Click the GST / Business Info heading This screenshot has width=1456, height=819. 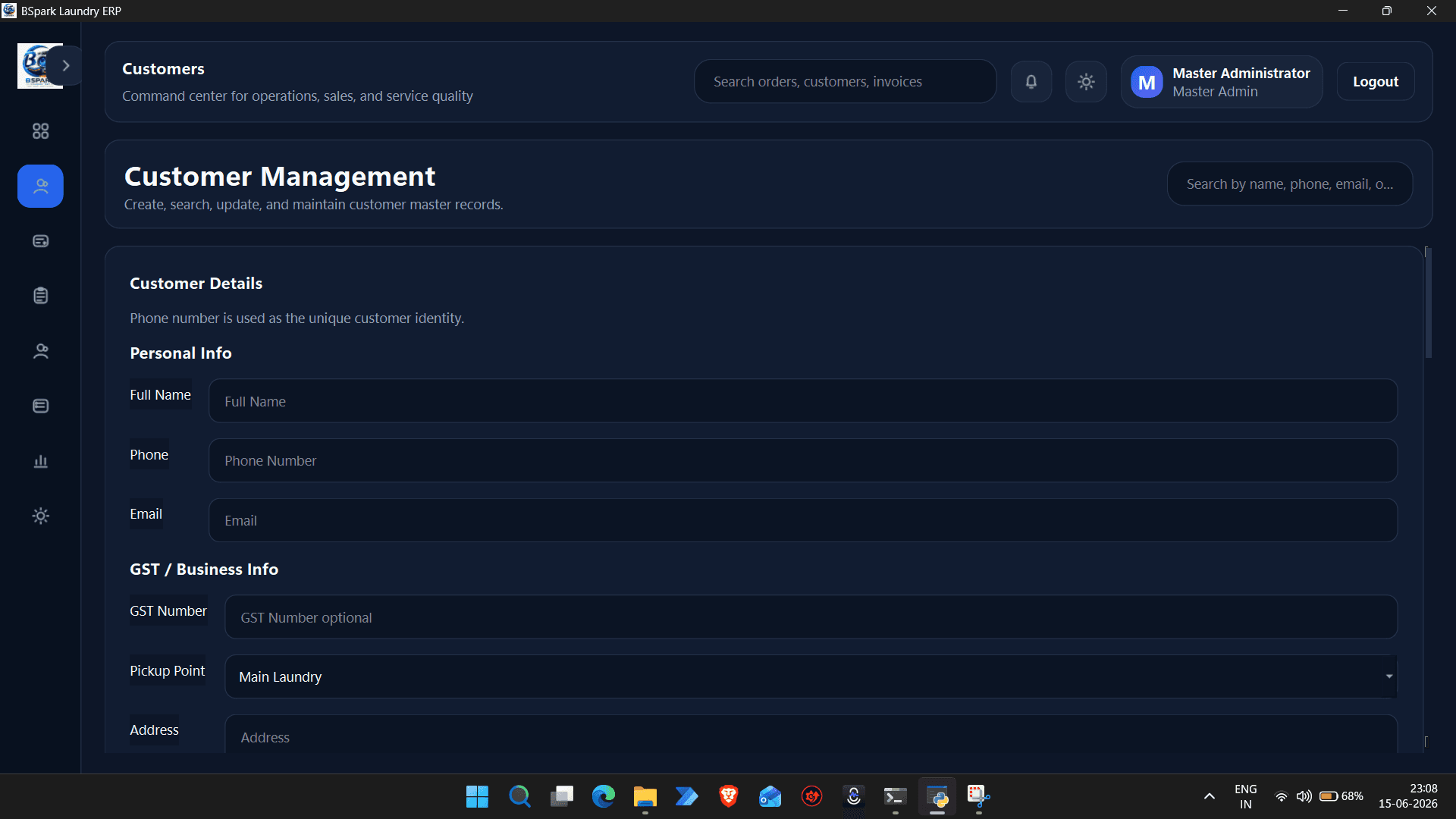tap(204, 569)
